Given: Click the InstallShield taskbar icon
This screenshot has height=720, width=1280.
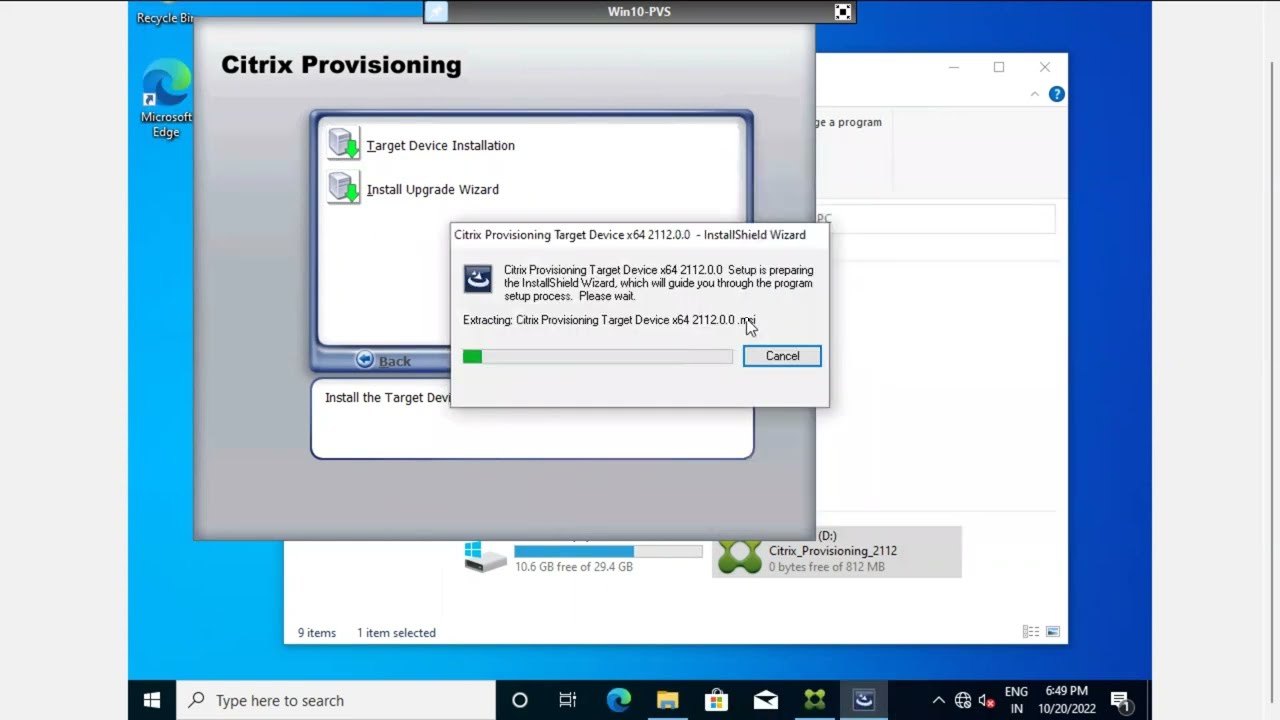Looking at the screenshot, I should click(863, 700).
